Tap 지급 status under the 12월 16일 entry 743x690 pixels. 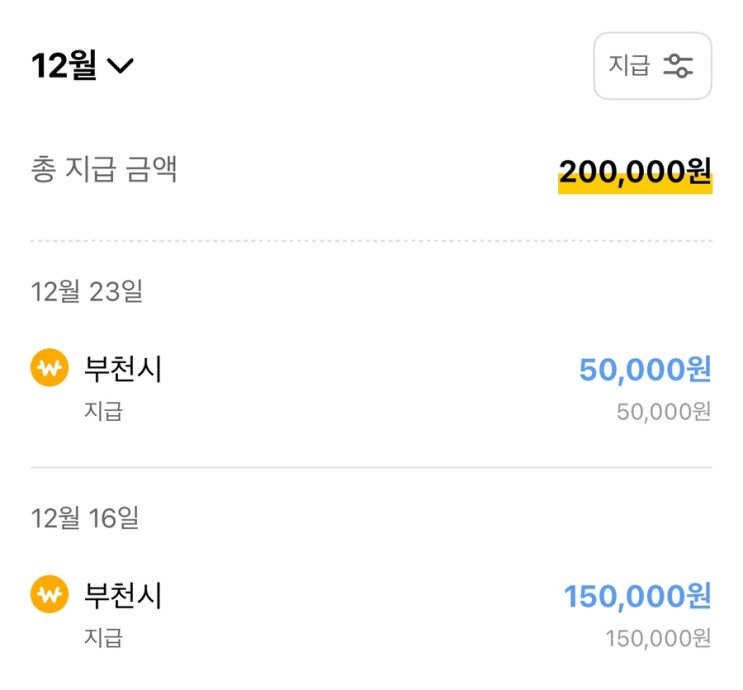coord(103,638)
